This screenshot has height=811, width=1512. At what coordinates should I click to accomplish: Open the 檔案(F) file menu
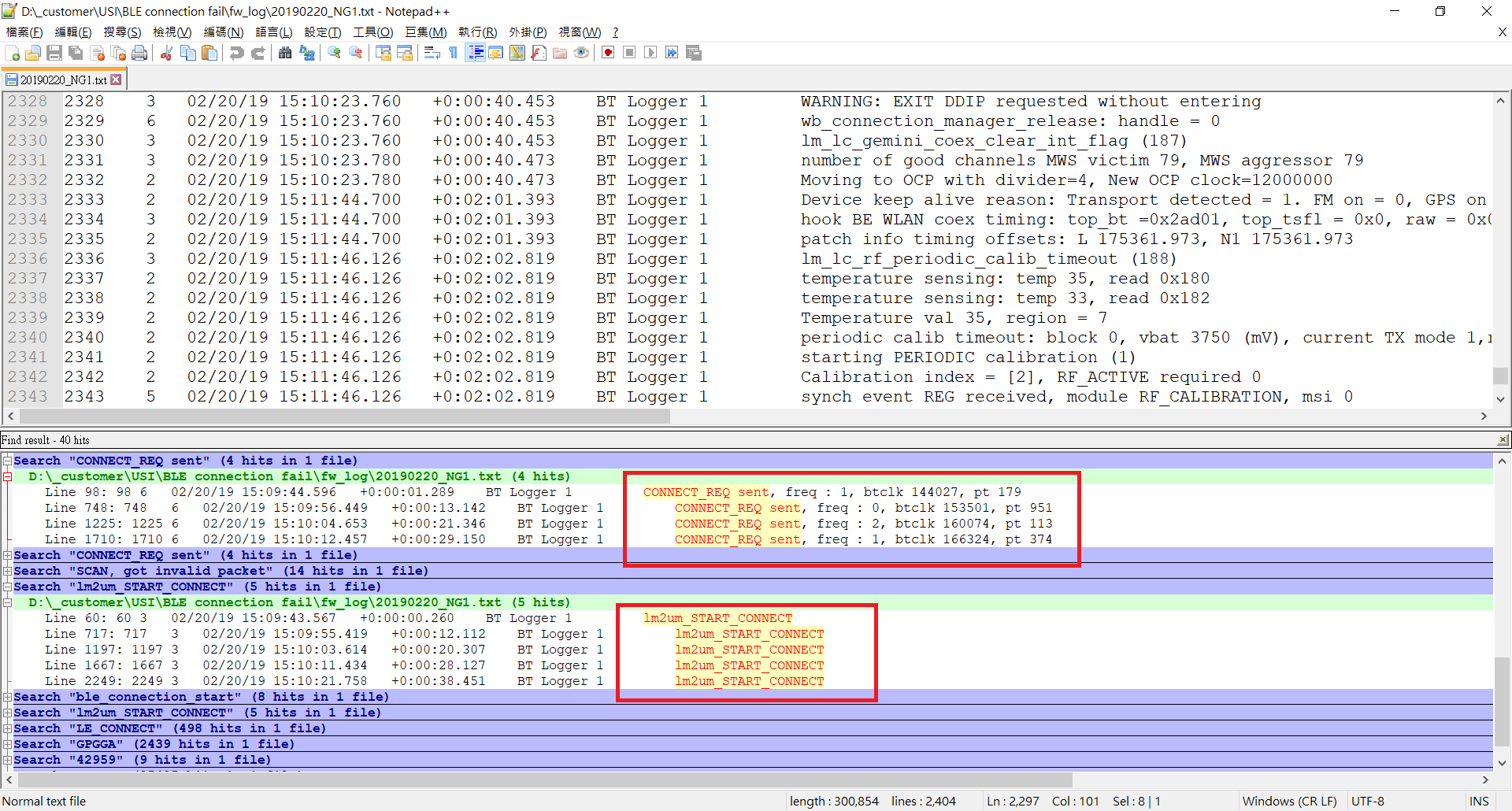(24, 32)
